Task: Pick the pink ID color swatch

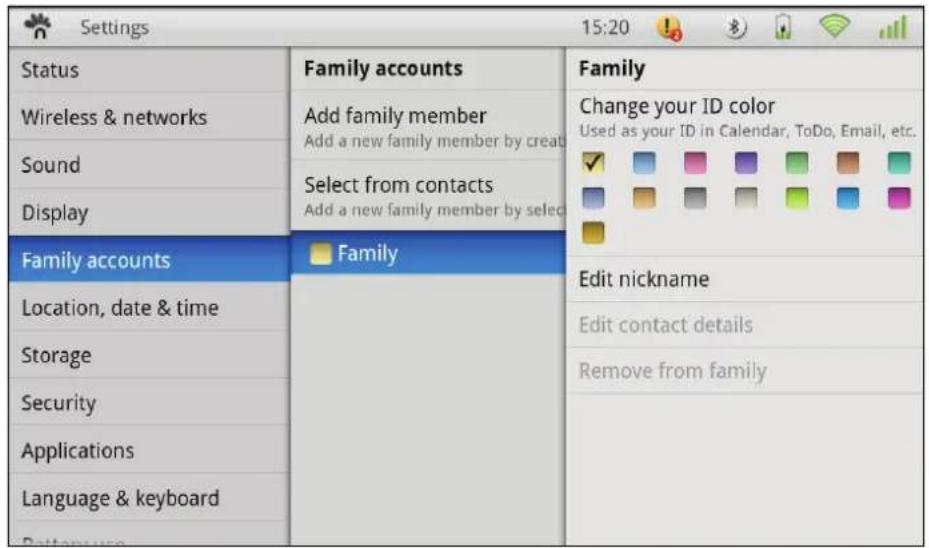Action: (695, 162)
